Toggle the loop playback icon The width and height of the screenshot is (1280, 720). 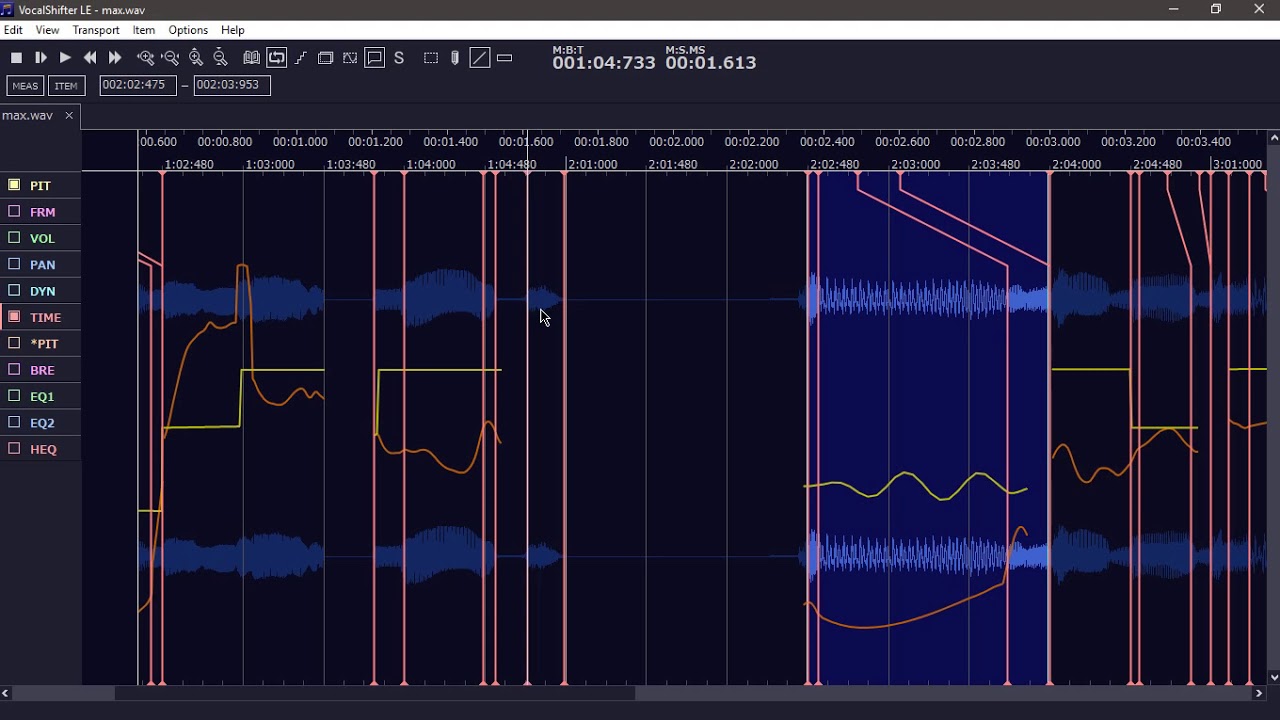277,58
